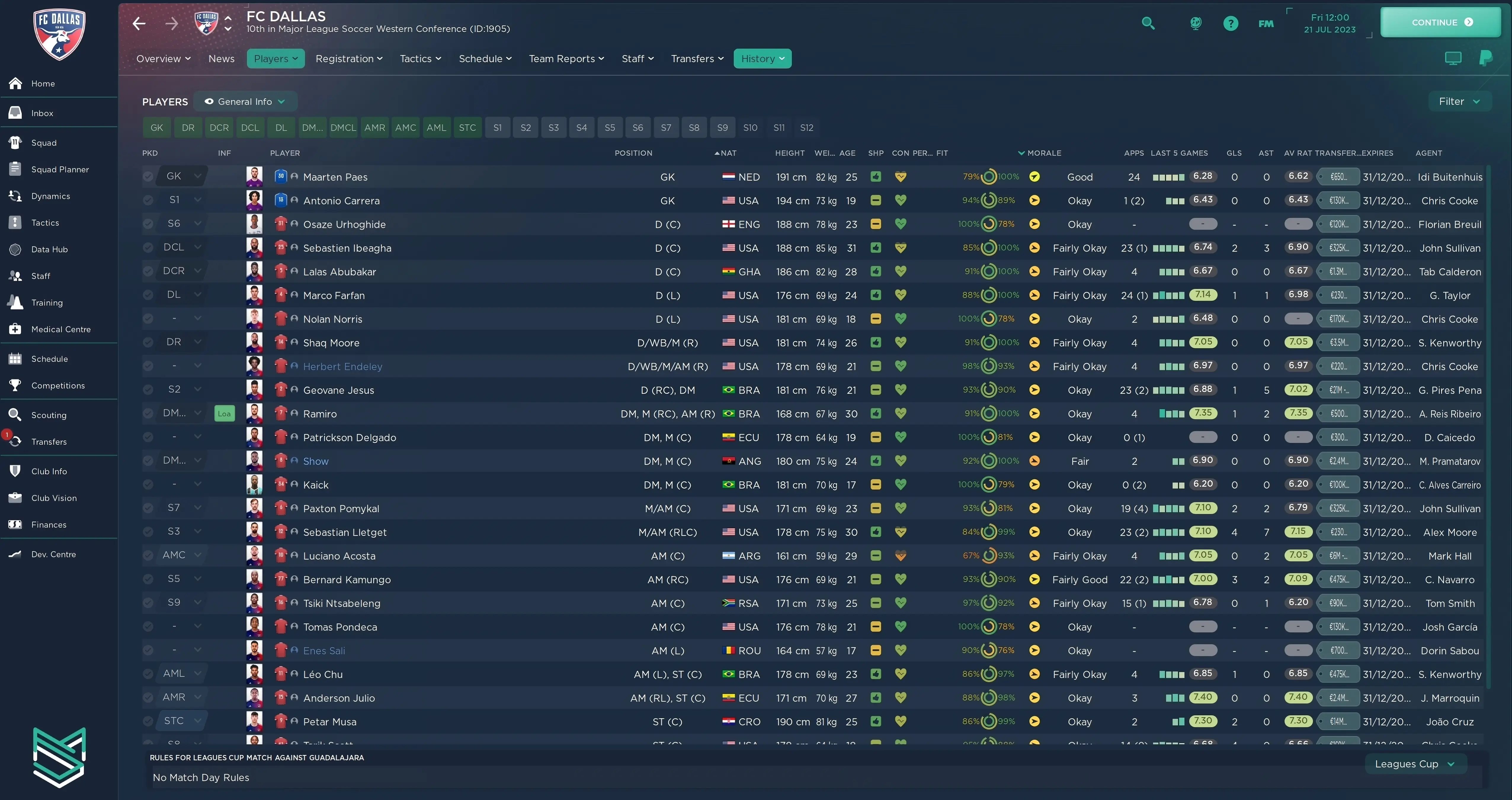
Task: Tick the selection checkbox for Ramiro
Action: point(148,414)
